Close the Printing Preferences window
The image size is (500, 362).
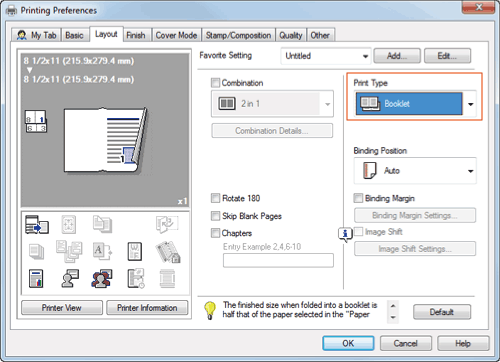click(x=478, y=7)
